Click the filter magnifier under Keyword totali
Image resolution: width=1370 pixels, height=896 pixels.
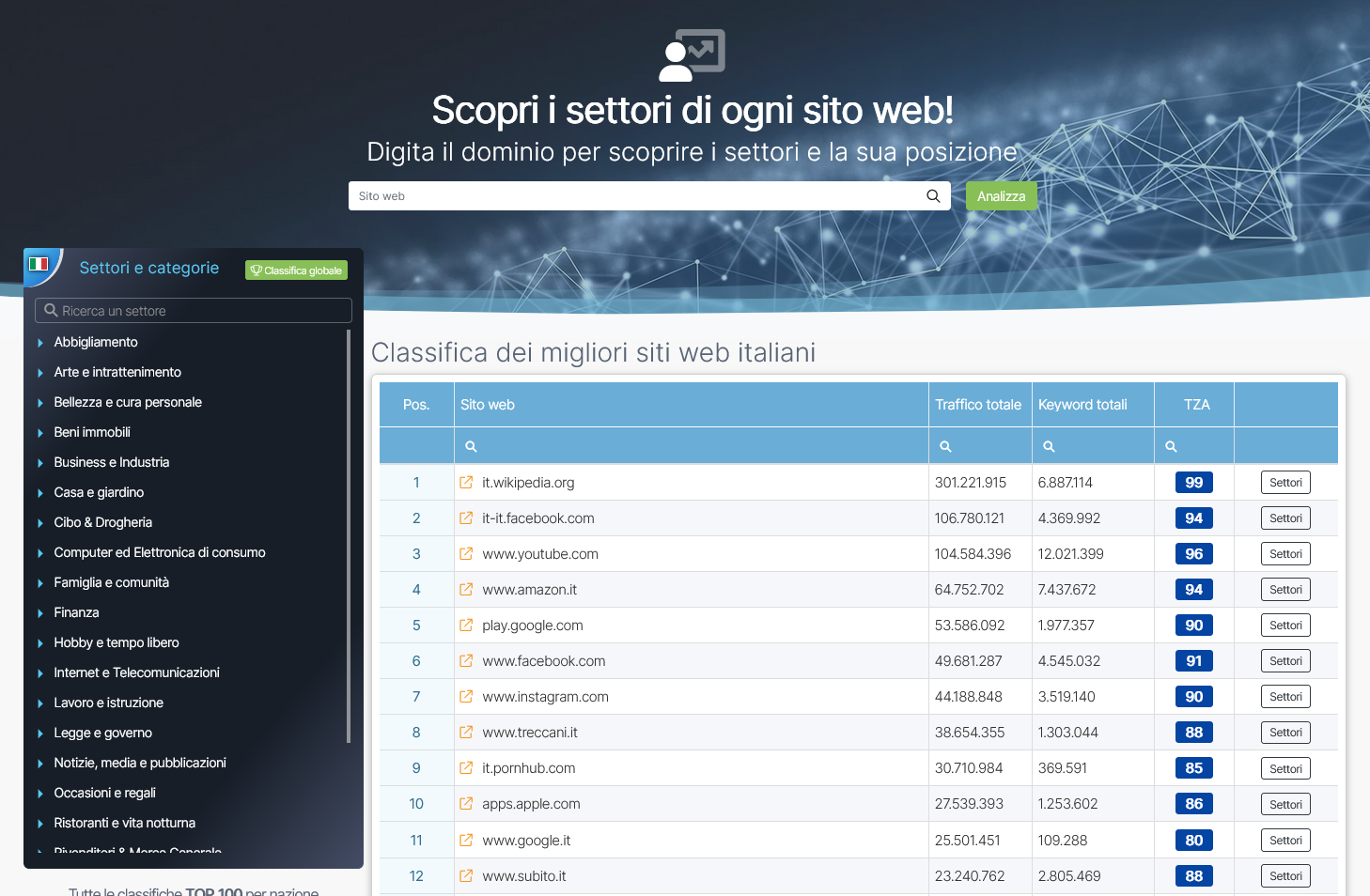pyautogui.click(x=1049, y=445)
